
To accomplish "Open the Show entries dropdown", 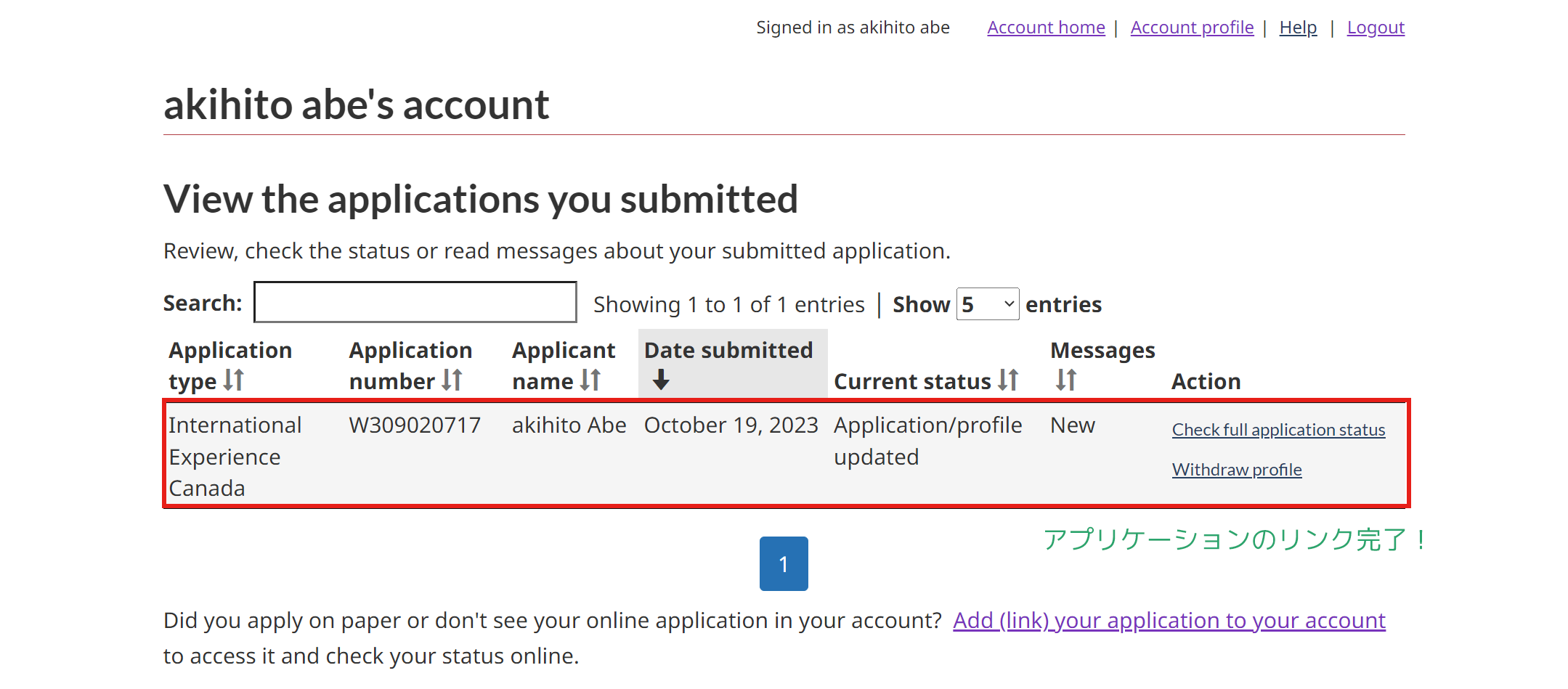I will pyautogui.click(x=988, y=304).
